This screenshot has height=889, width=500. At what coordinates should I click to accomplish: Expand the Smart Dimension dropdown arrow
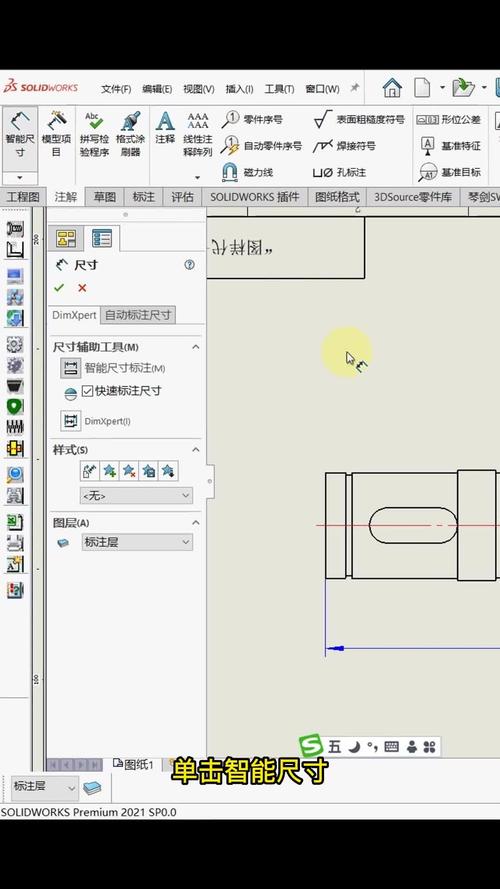(20, 178)
